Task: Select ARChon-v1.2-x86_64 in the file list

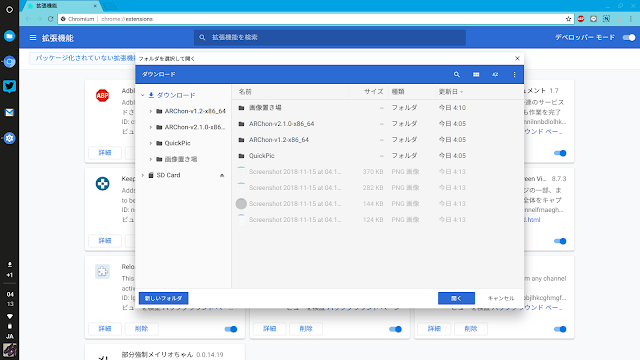Action: (378, 140)
